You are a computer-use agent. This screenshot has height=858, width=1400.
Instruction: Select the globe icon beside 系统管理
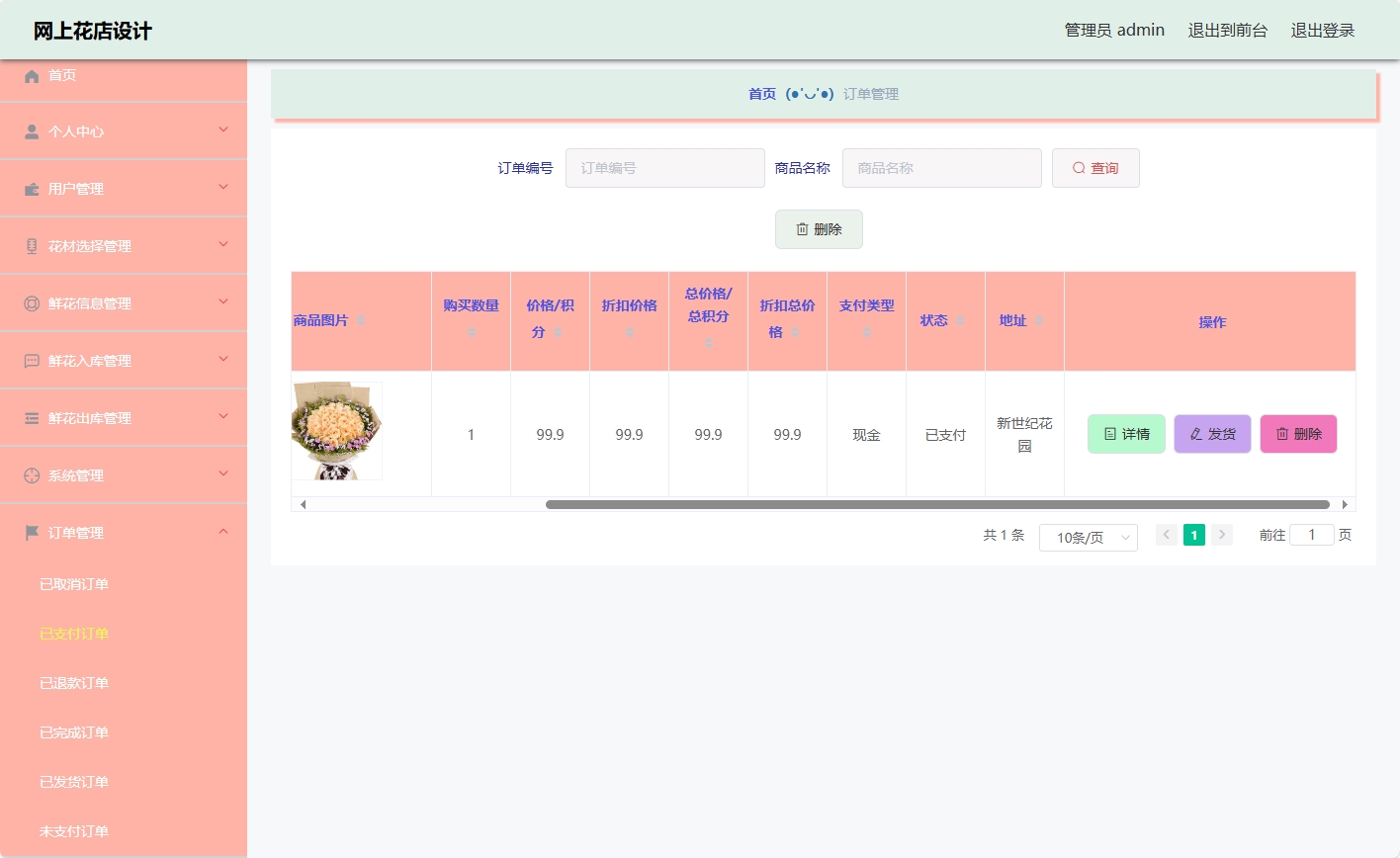point(31,474)
